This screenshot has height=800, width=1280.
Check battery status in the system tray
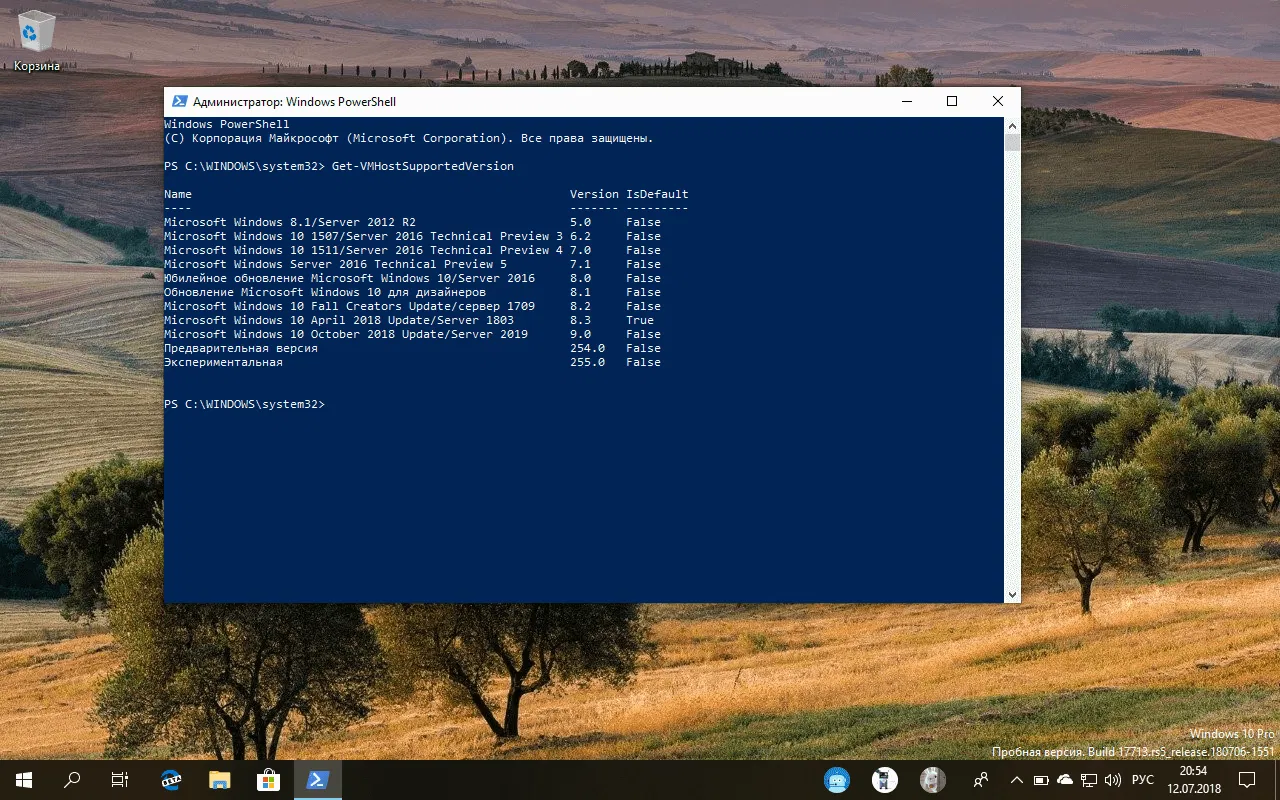click(1041, 780)
